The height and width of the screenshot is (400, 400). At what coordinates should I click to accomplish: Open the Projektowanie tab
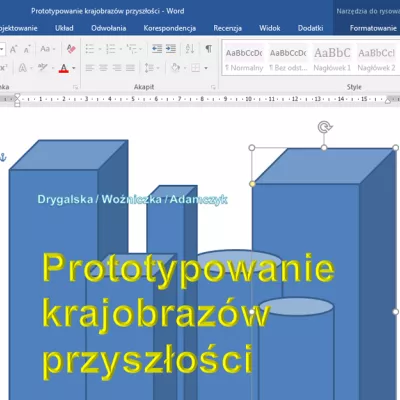pos(19,28)
